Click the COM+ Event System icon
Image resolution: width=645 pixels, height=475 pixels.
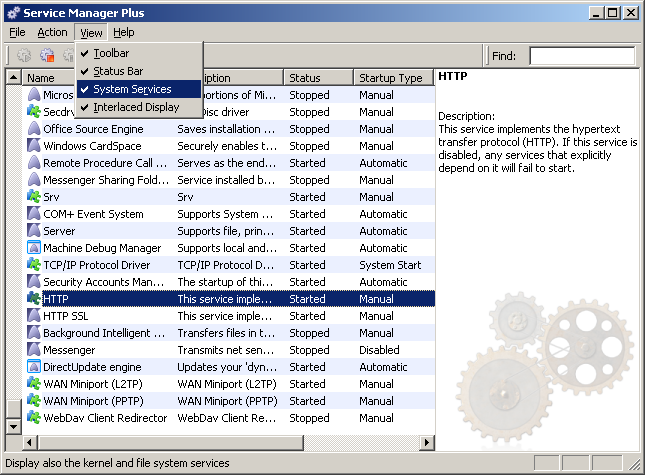34,214
